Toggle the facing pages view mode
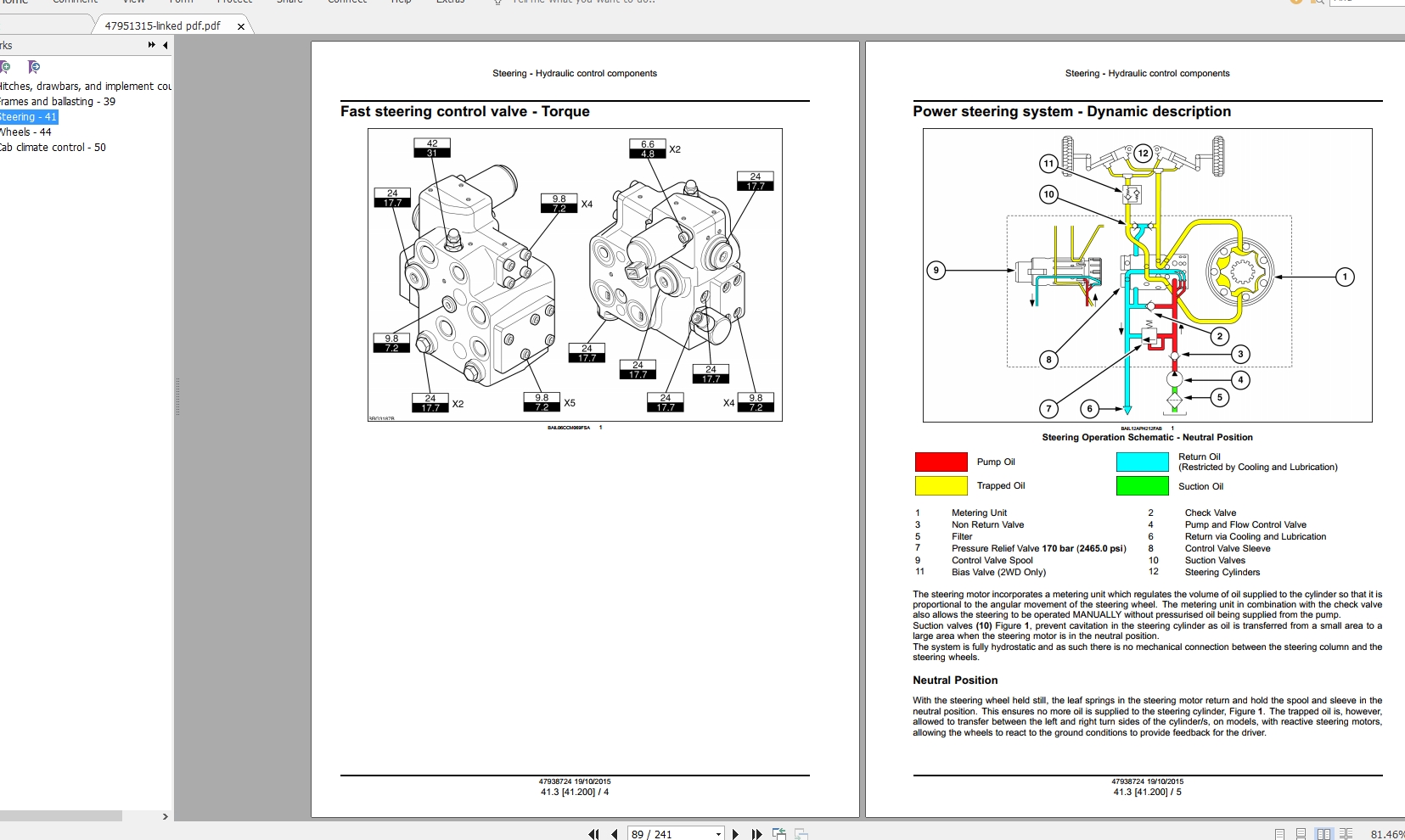This screenshot has height=840, width=1405. click(x=1324, y=834)
